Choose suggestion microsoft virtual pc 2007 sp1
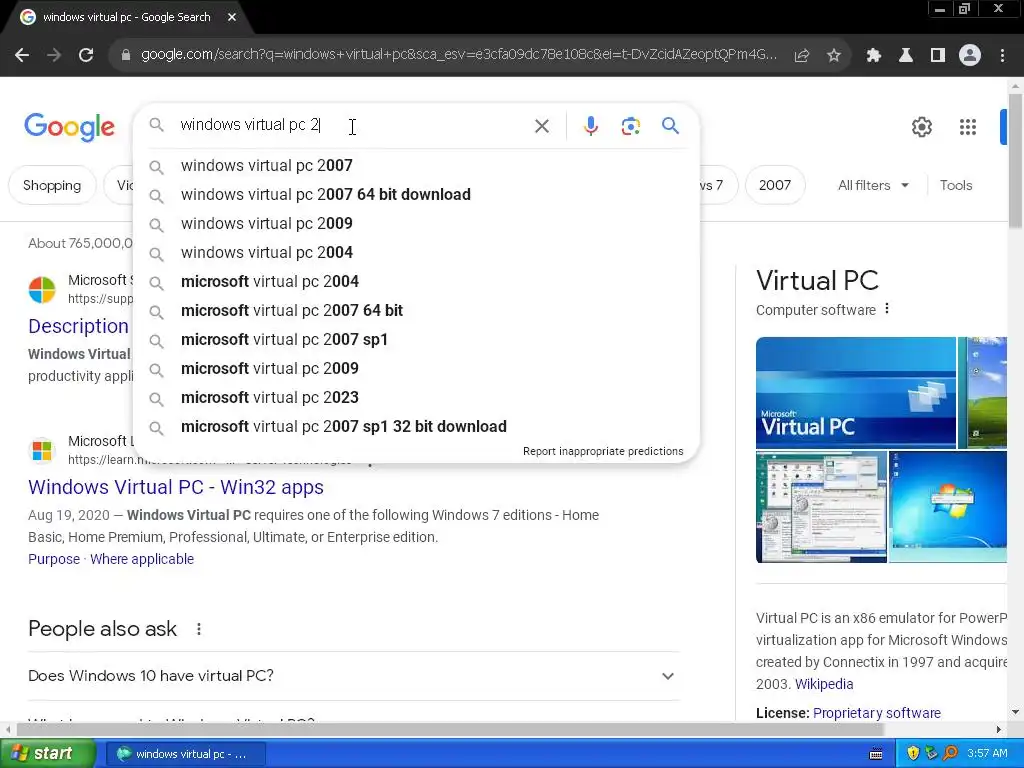The width and height of the screenshot is (1024, 768). tap(416, 340)
